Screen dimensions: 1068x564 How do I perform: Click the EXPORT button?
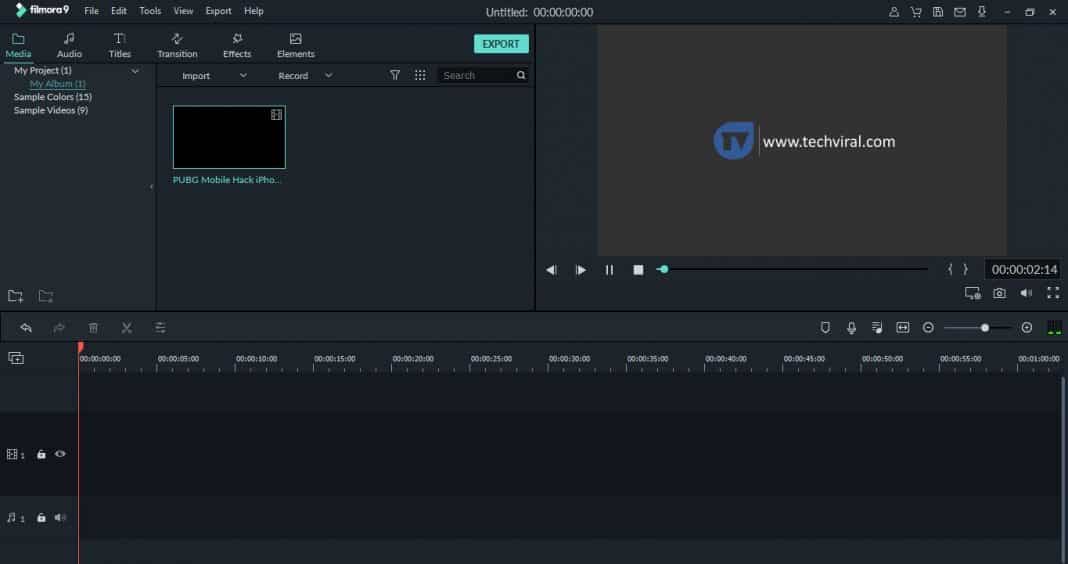click(x=501, y=44)
